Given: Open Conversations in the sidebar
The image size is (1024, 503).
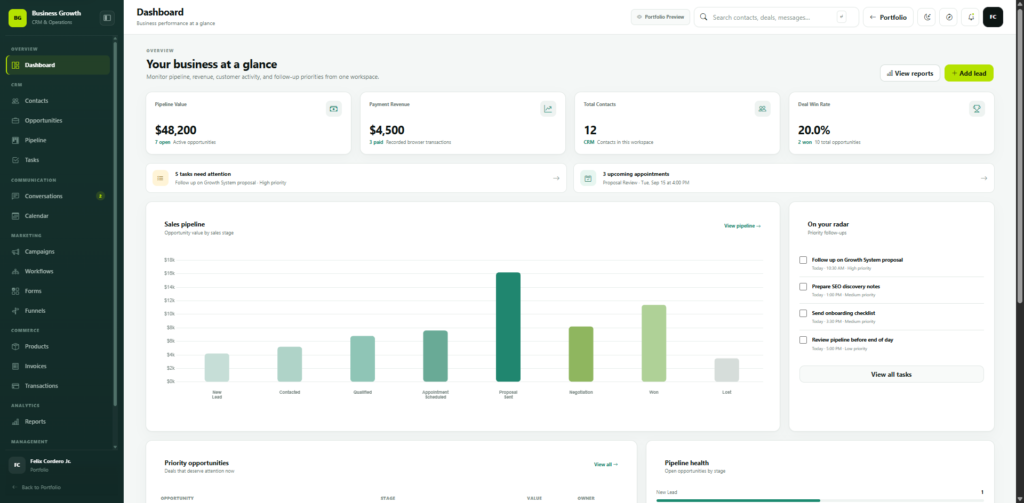Looking at the screenshot, I should (x=58, y=196).
